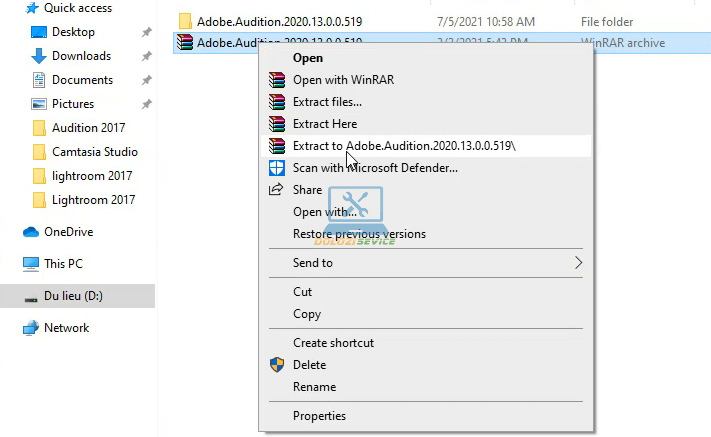This screenshot has height=437, width=711.
Task: Choose Open at top of context menu
Action: [x=307, y=58]
